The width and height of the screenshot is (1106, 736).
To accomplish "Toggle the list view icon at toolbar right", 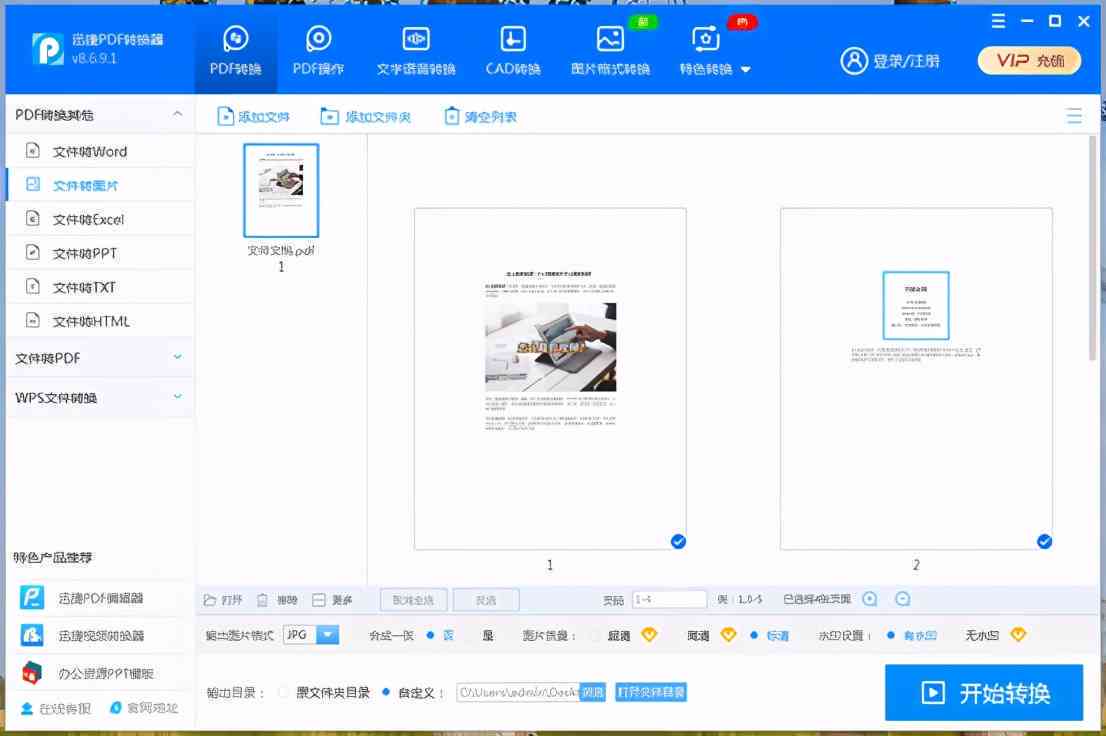I will (1074, 116).
